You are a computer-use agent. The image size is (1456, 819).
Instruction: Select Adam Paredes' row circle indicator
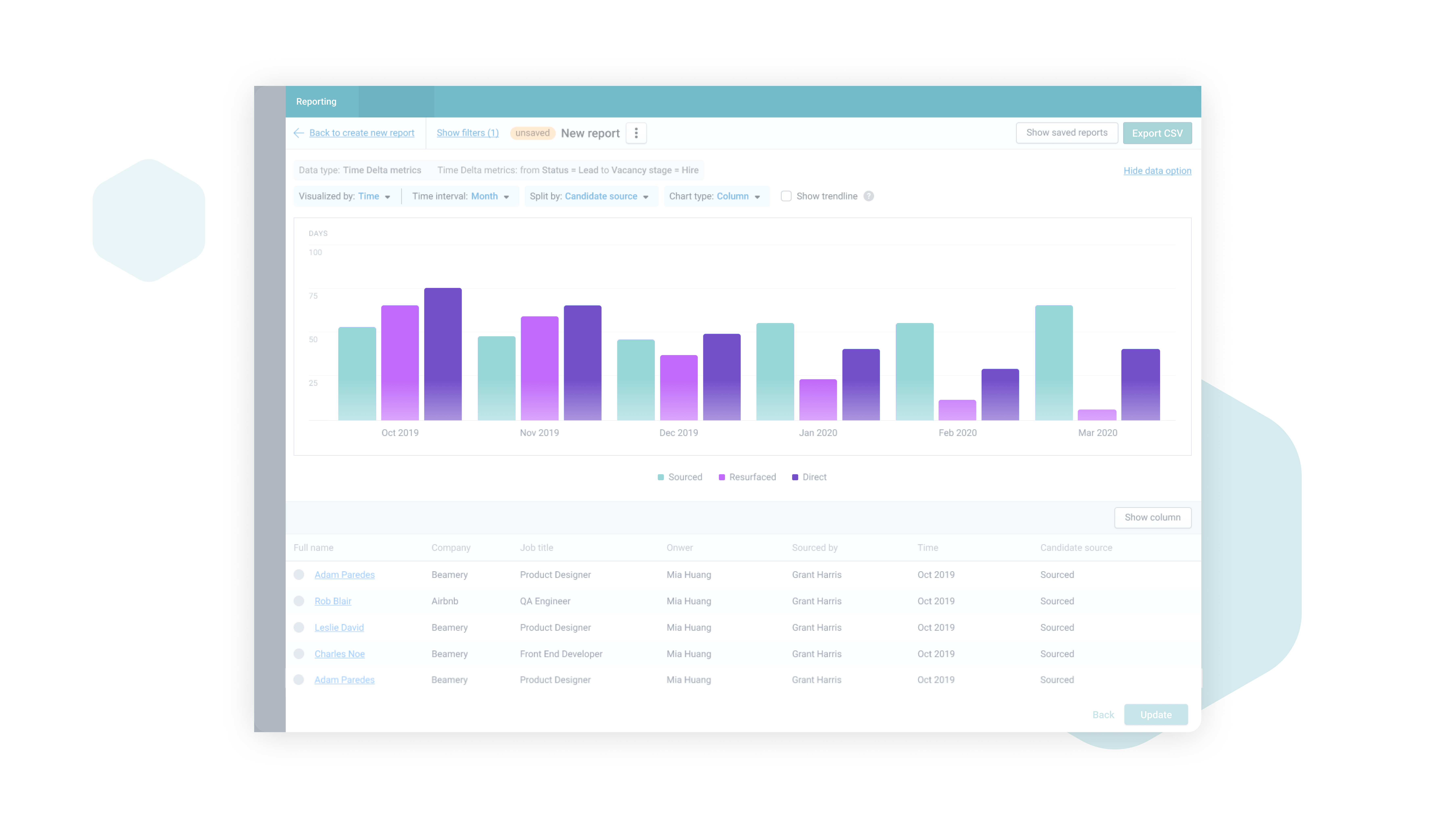299,574
